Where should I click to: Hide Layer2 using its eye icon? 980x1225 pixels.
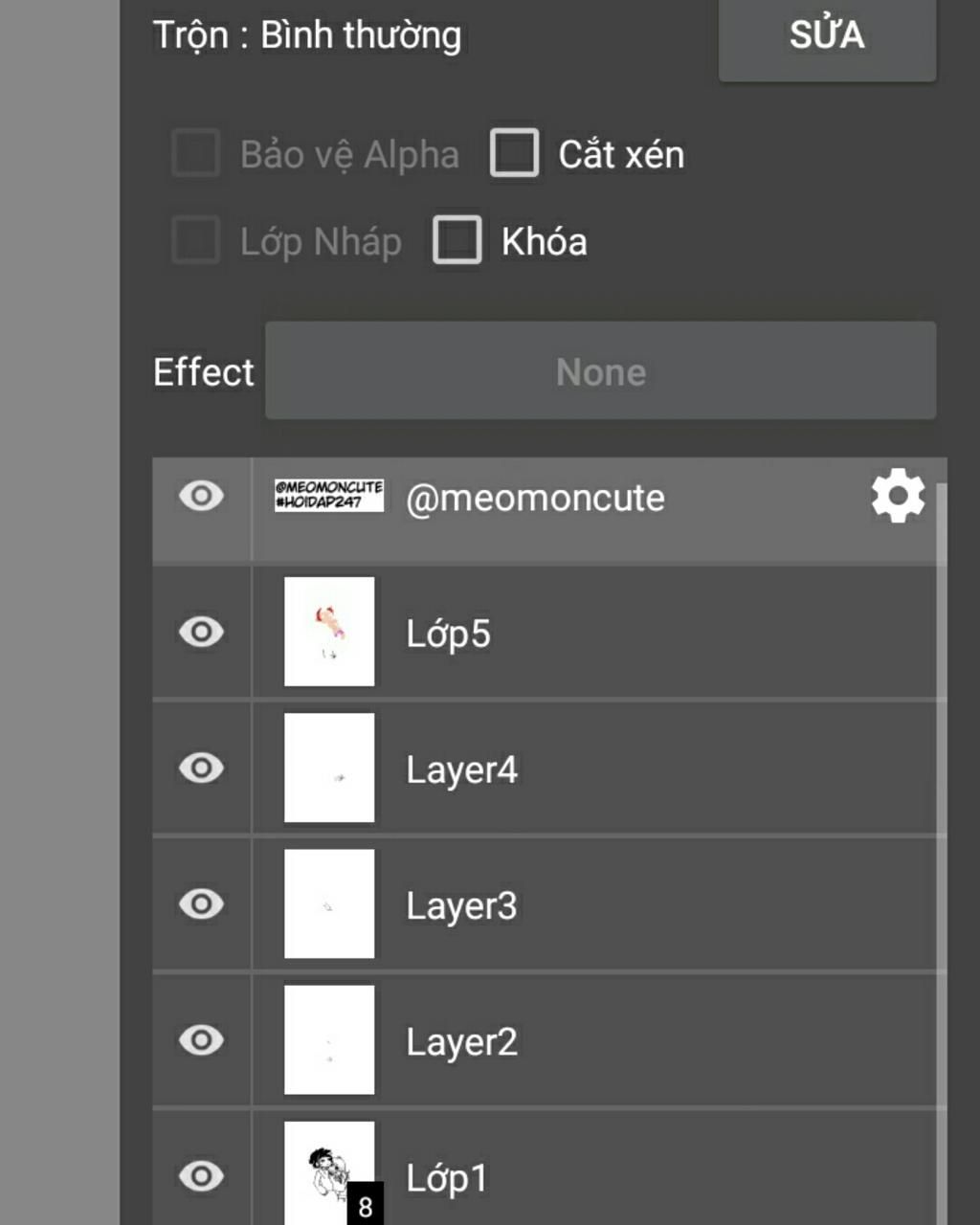[x=201, y=1039]
